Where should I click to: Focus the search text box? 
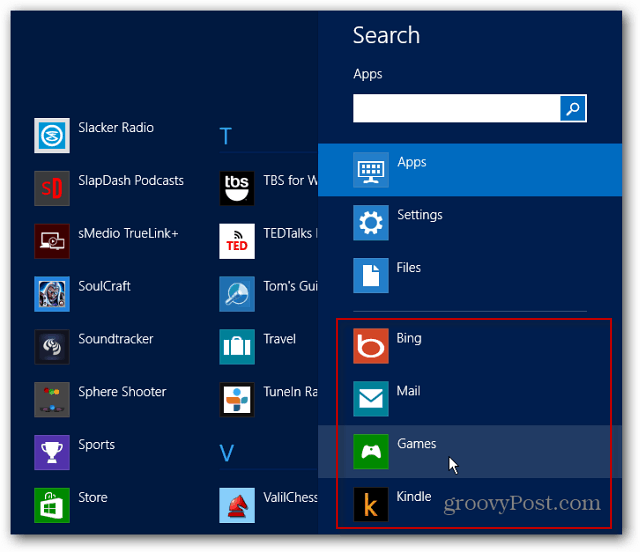456,108
